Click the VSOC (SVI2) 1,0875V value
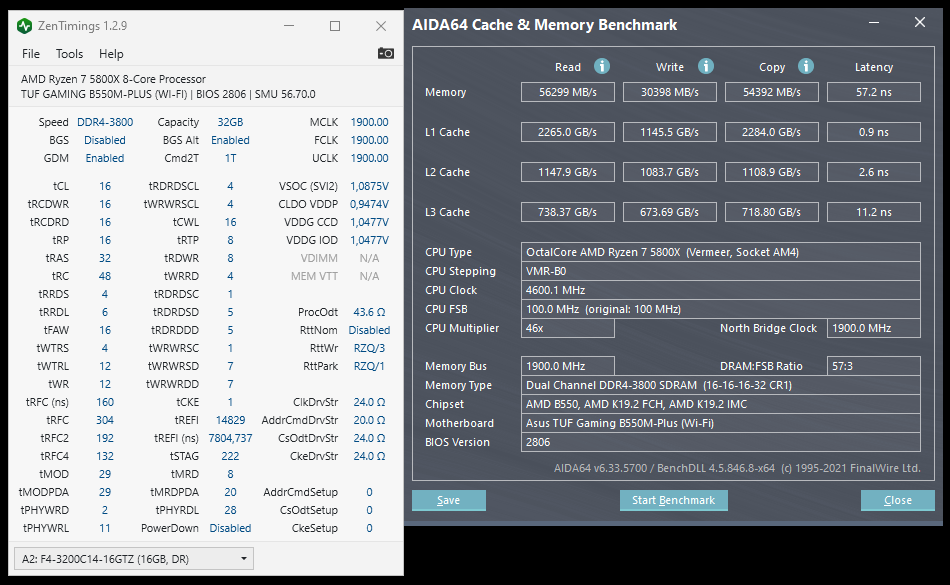Image resolution: width=950 pixels, height=585 pixels. pos(370,186)
